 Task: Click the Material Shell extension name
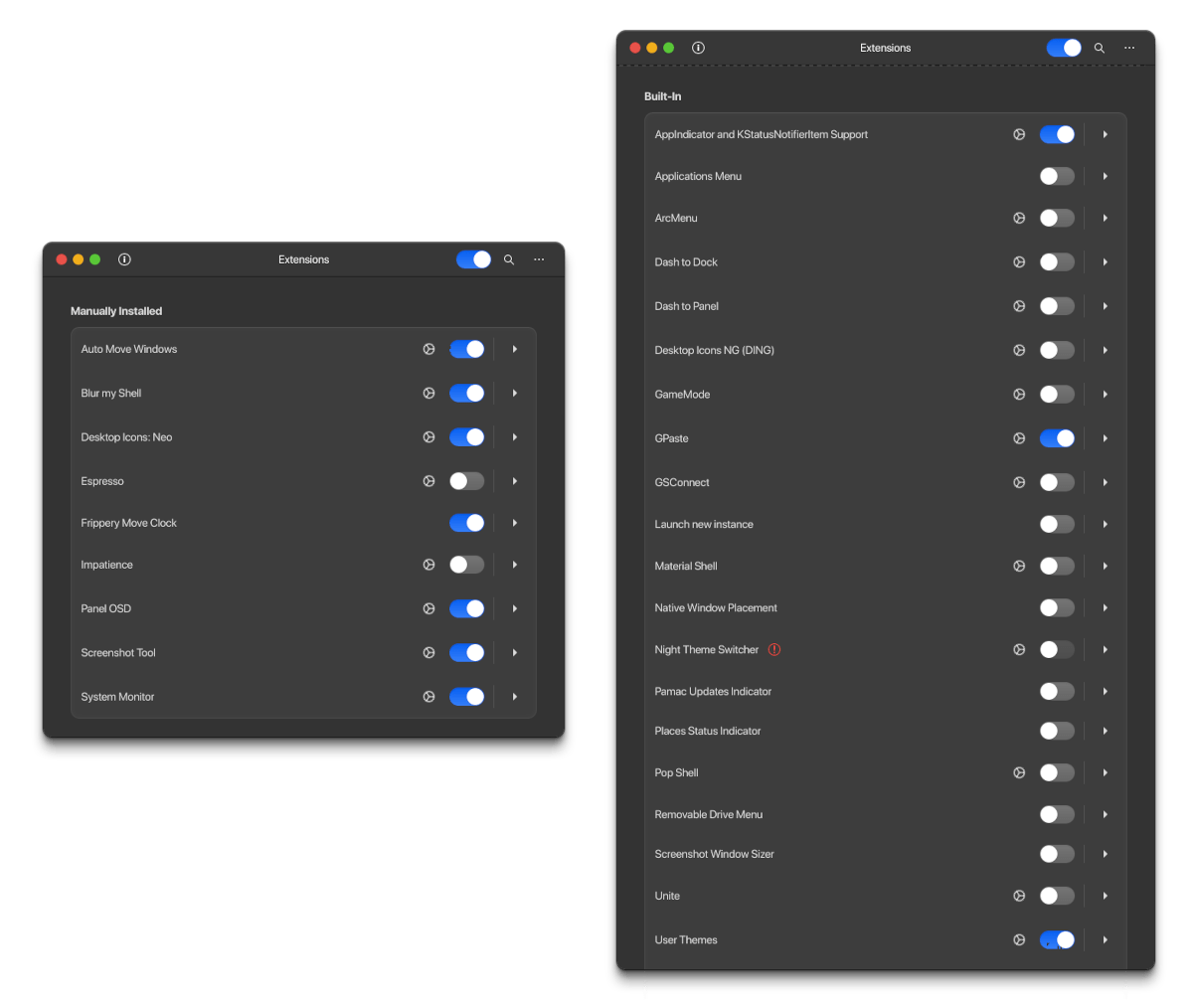pos(686,566)
